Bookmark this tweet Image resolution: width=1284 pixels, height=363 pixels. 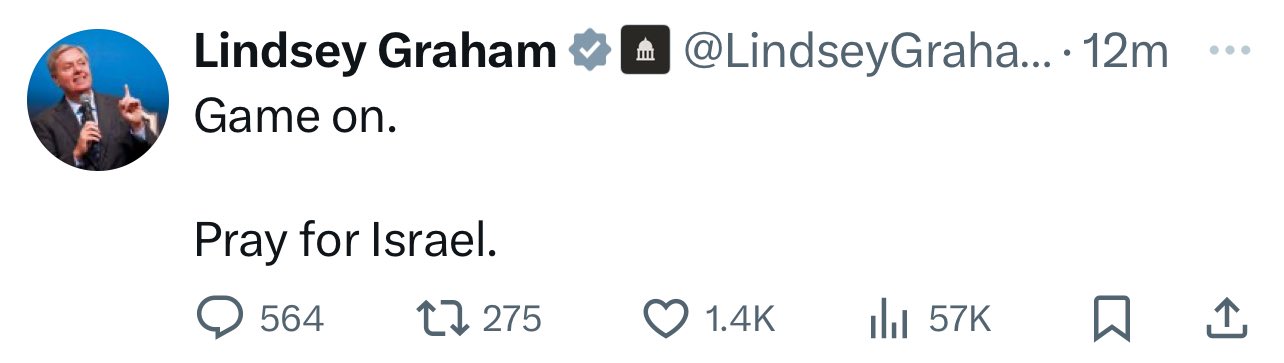[x=1110, y=320]
